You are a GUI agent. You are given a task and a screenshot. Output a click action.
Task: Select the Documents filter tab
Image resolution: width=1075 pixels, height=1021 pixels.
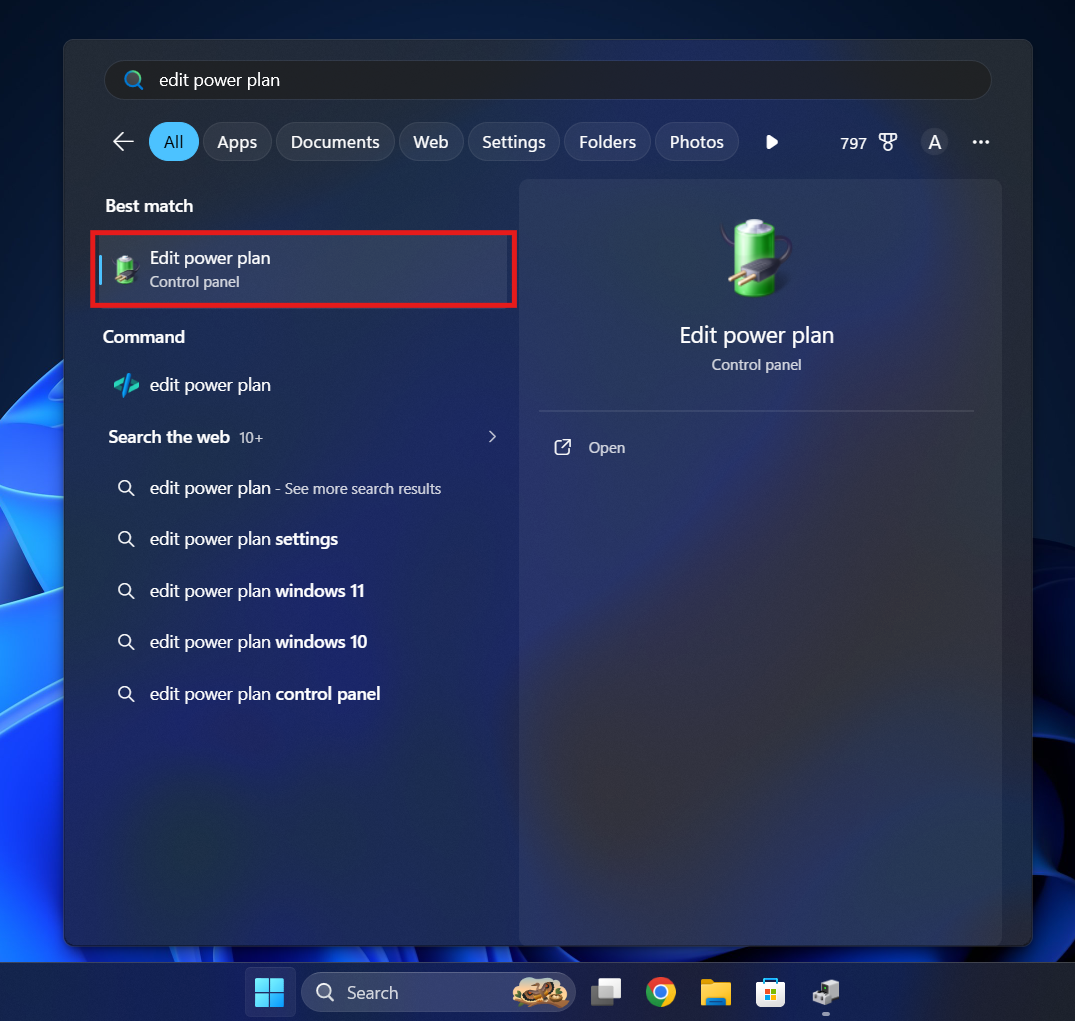[x=335, y=142]
